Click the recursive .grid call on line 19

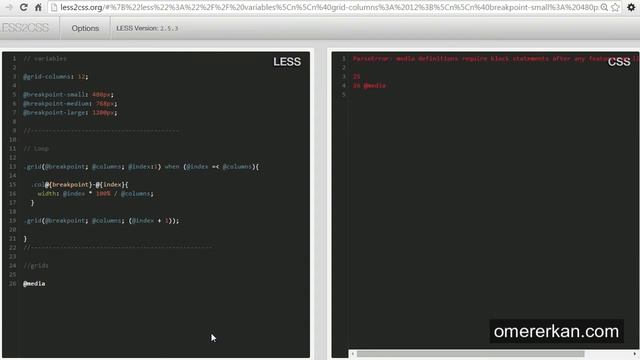click(101, 220)
